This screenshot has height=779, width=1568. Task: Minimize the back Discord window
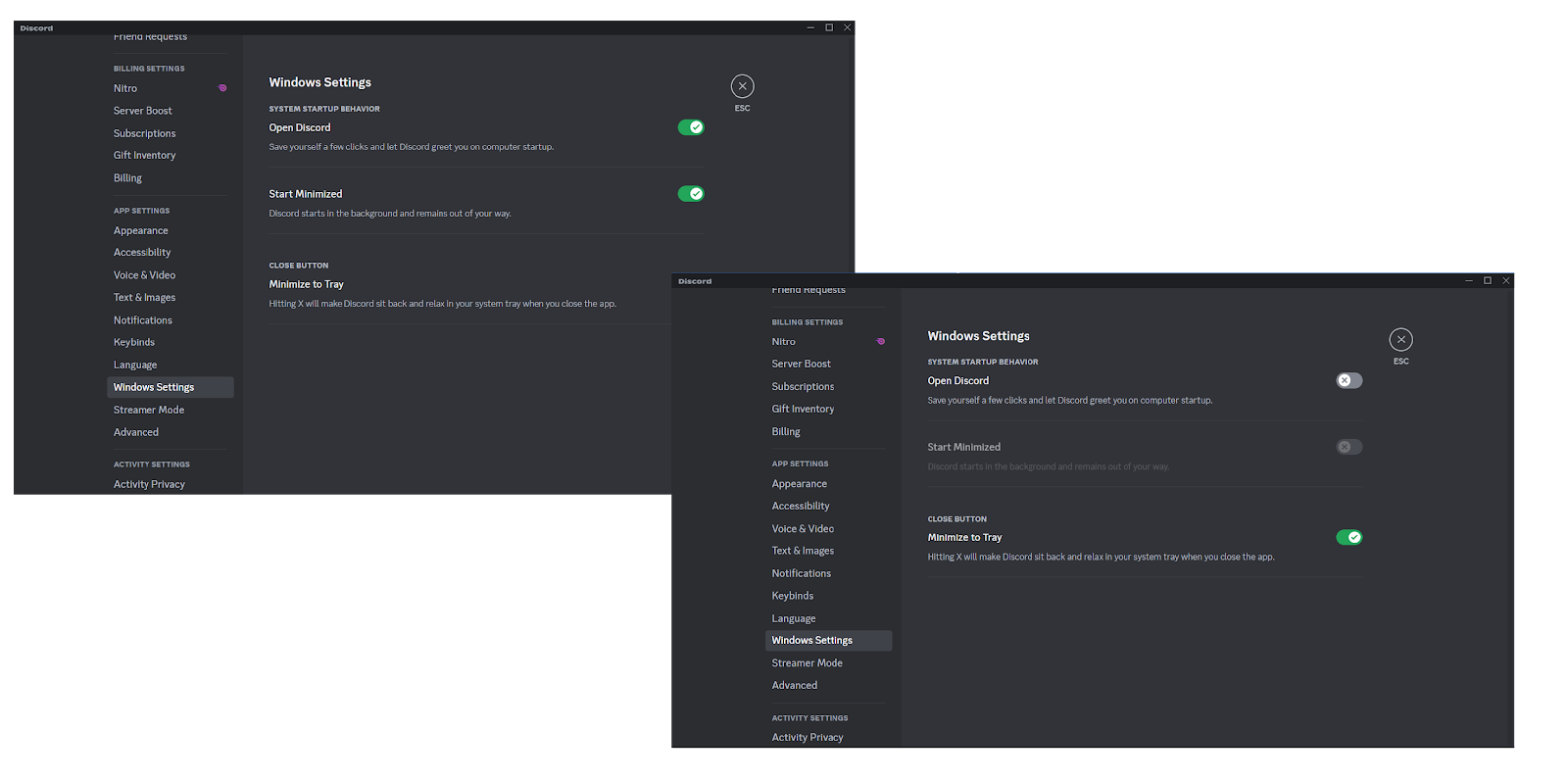click(810, 27)
